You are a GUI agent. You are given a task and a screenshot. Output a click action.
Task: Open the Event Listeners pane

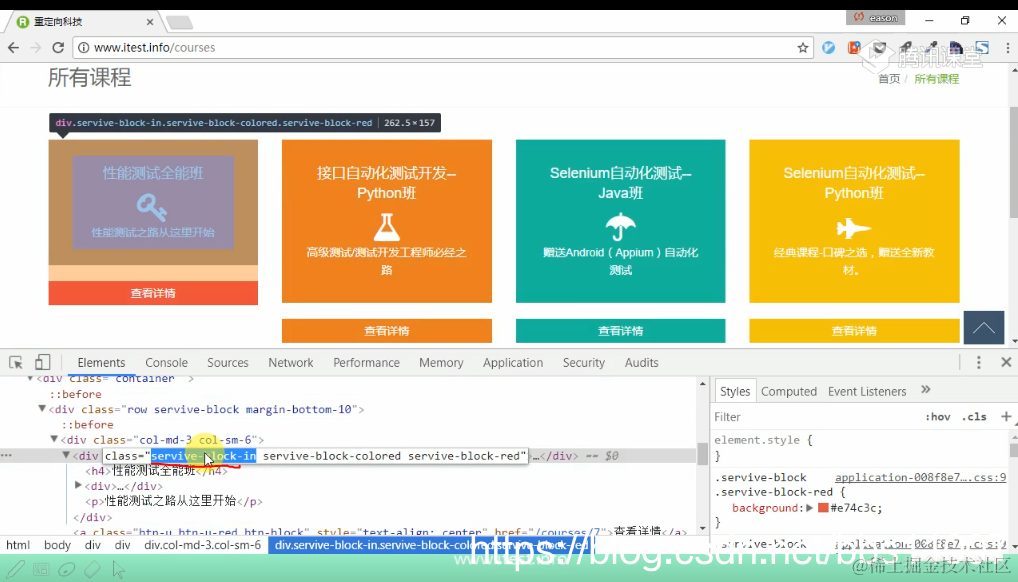[867, 391]
